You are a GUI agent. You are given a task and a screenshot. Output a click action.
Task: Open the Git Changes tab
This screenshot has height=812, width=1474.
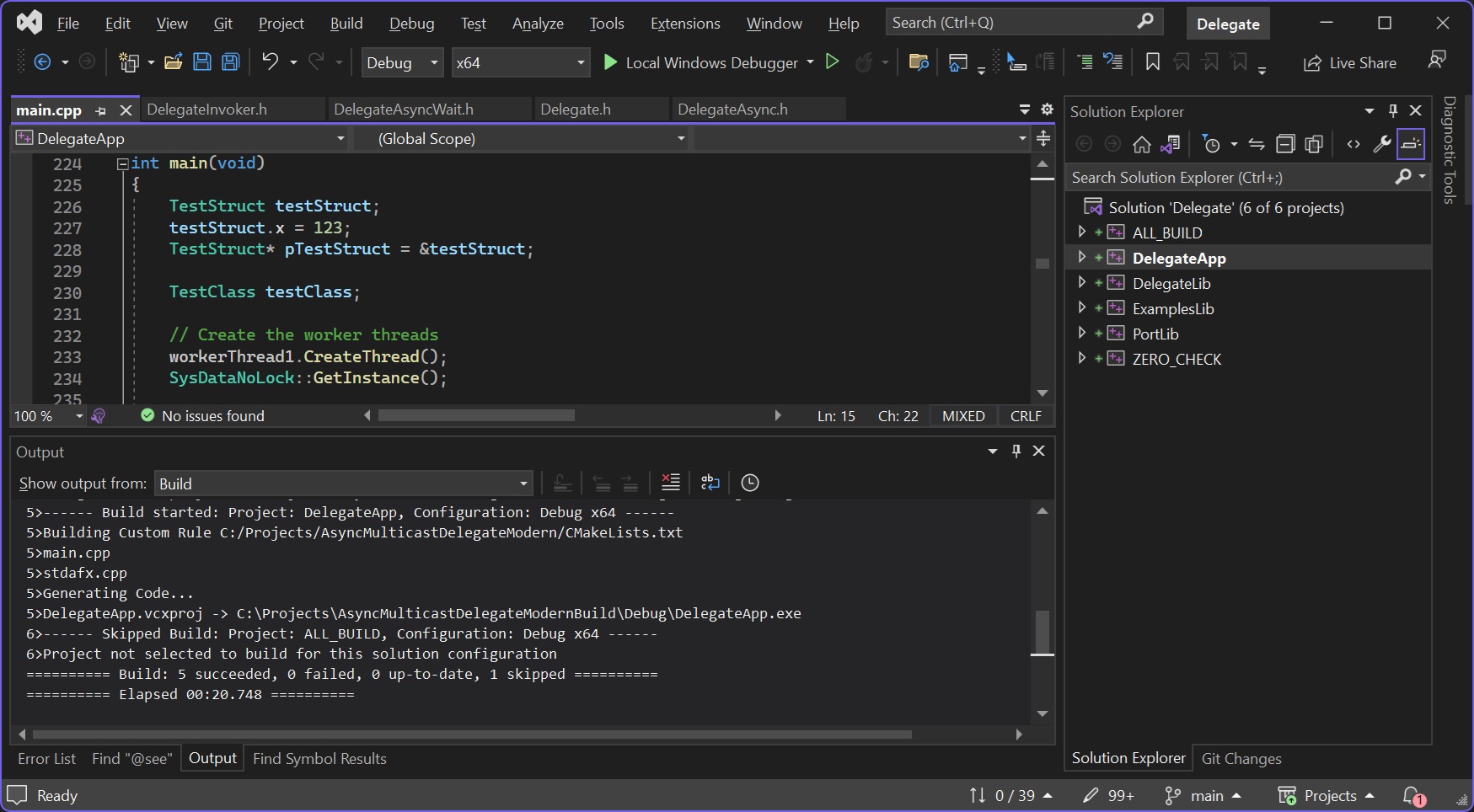pyautogui.click(x=1241, y=759)
